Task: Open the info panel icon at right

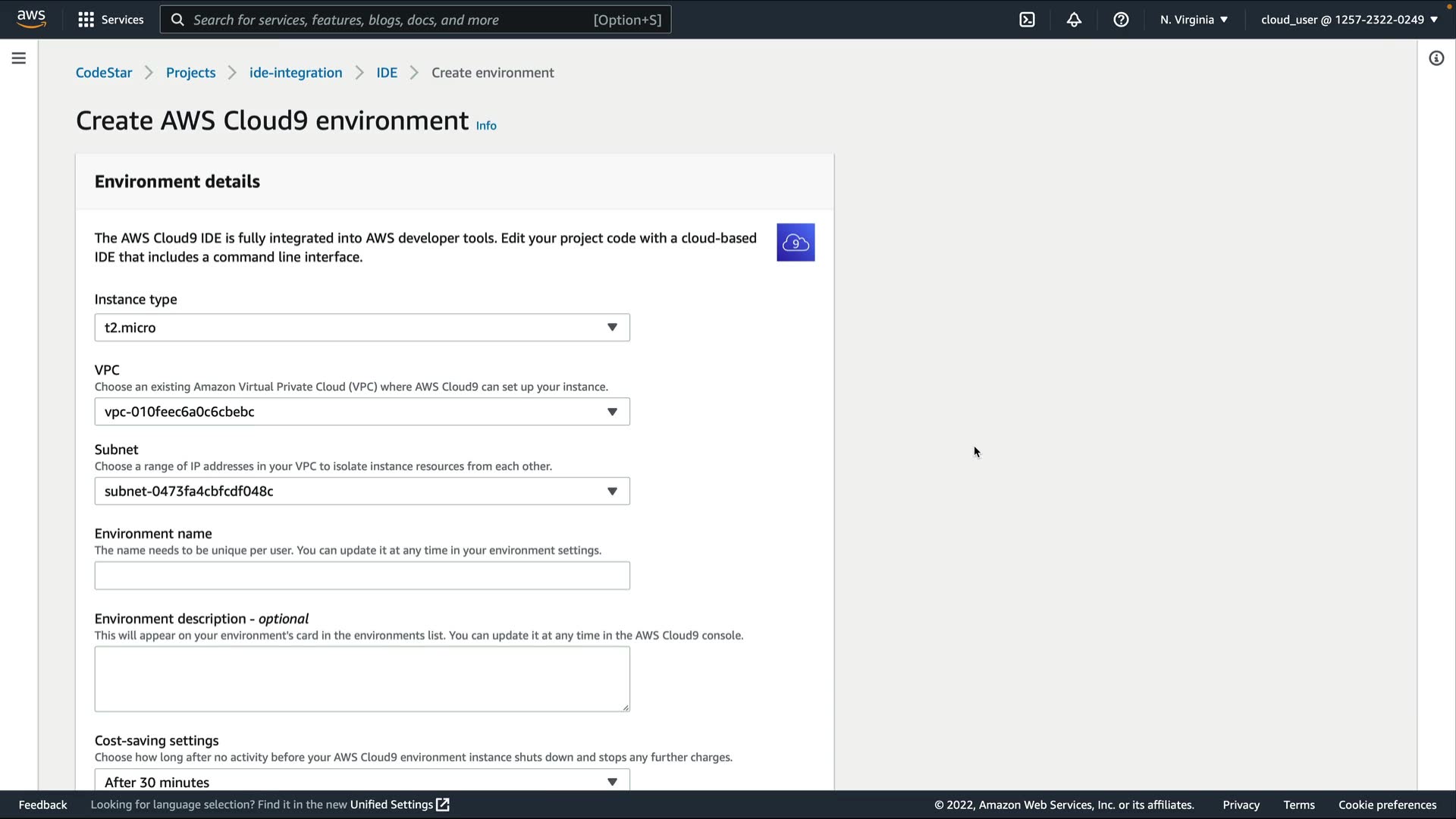Action: pos(1436,58)
